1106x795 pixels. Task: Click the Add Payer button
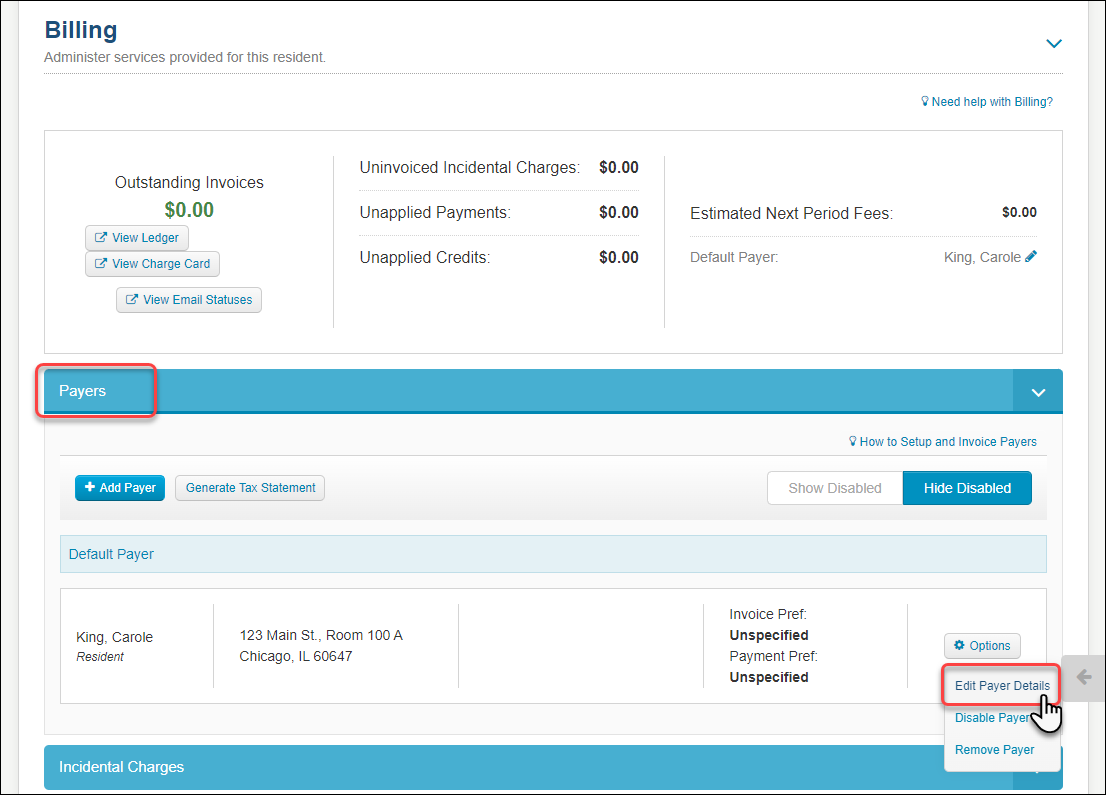[120, 487]
